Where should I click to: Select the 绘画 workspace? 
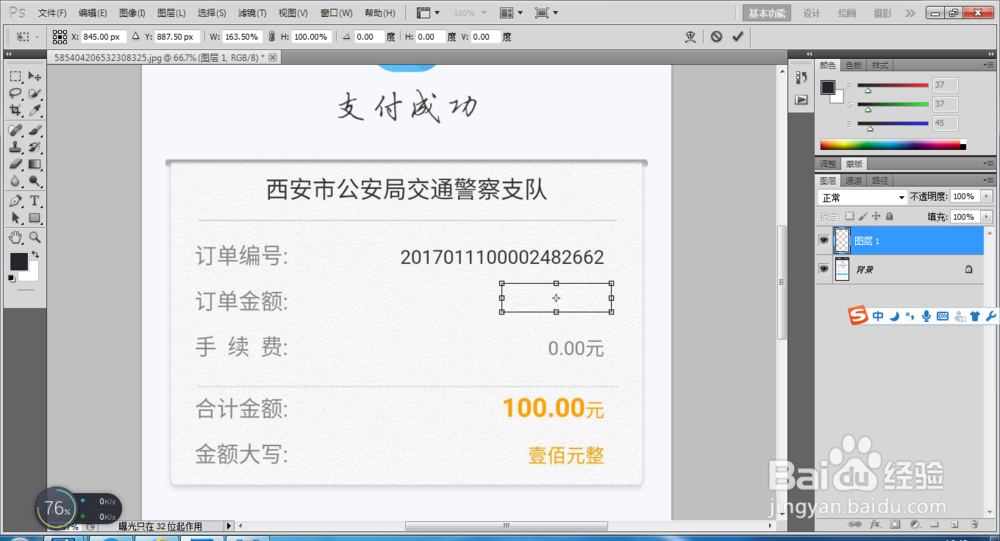[847, 13]
